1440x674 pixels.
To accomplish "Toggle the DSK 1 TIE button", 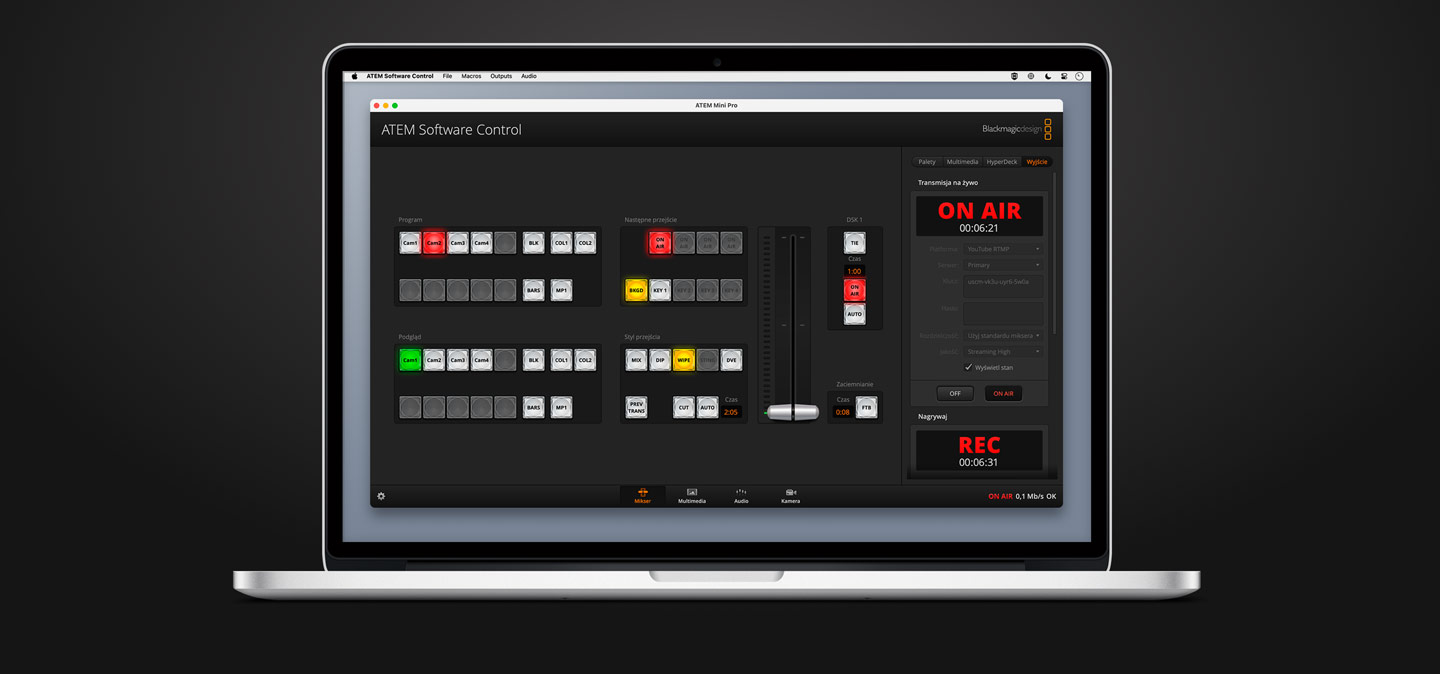I will pyautogui.click(x=854, y=243).
